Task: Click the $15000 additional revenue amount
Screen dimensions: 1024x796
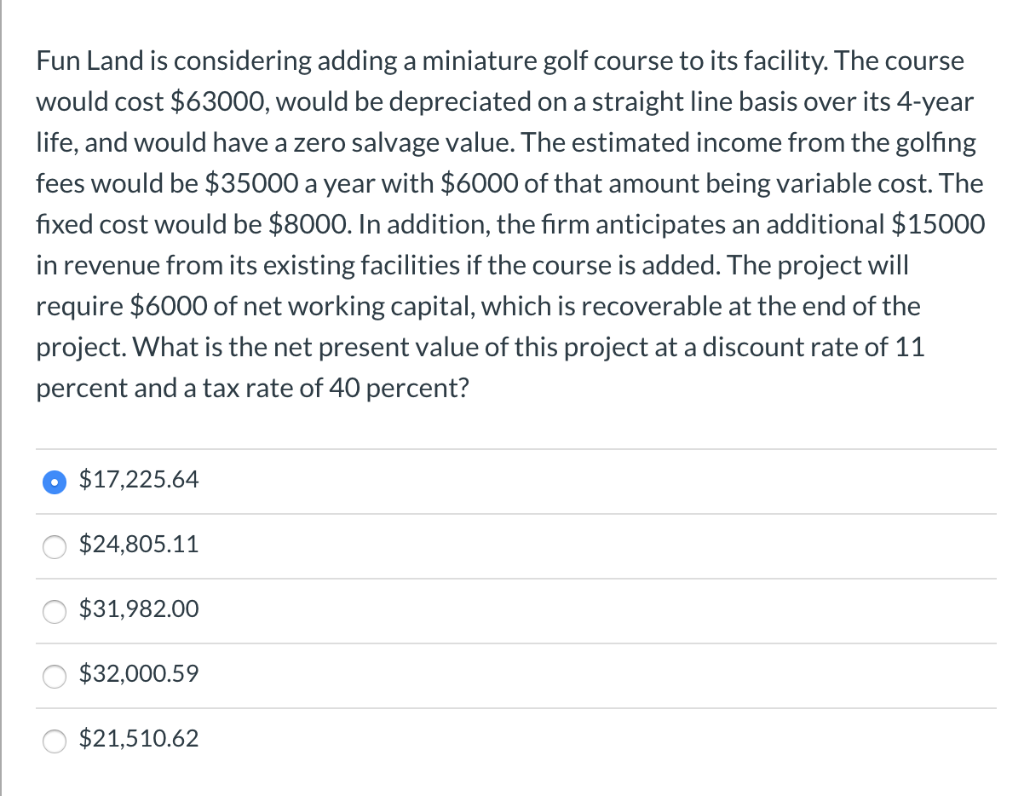Action: click(x=936, y=225)
